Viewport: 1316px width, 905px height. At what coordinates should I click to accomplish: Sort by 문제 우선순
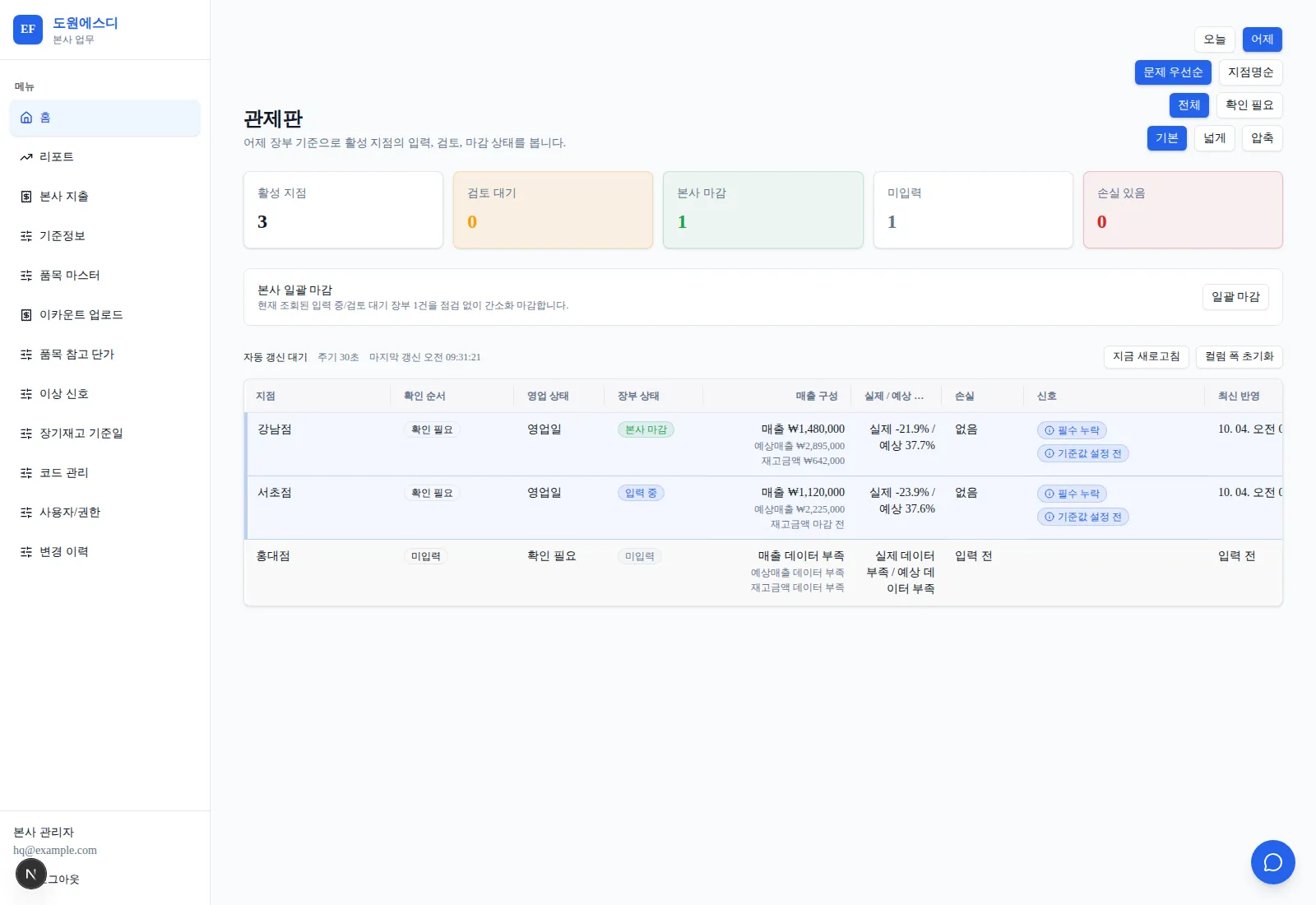pyautogui.click(x=1173, y=72)
